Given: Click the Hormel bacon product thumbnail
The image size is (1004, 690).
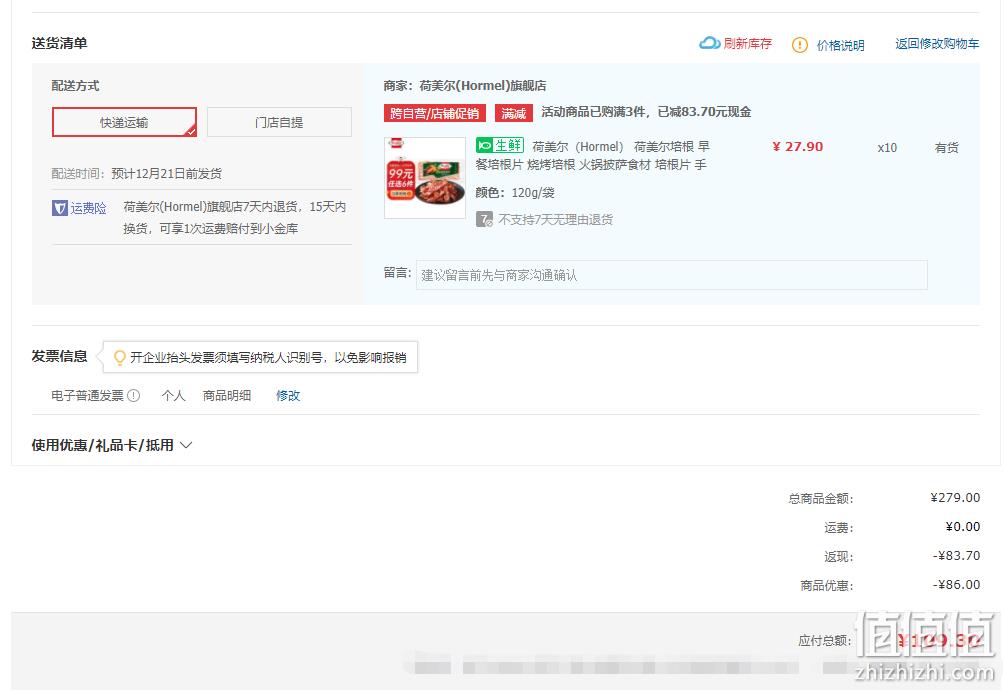Looking at the screenshot, I should point(425,178).
